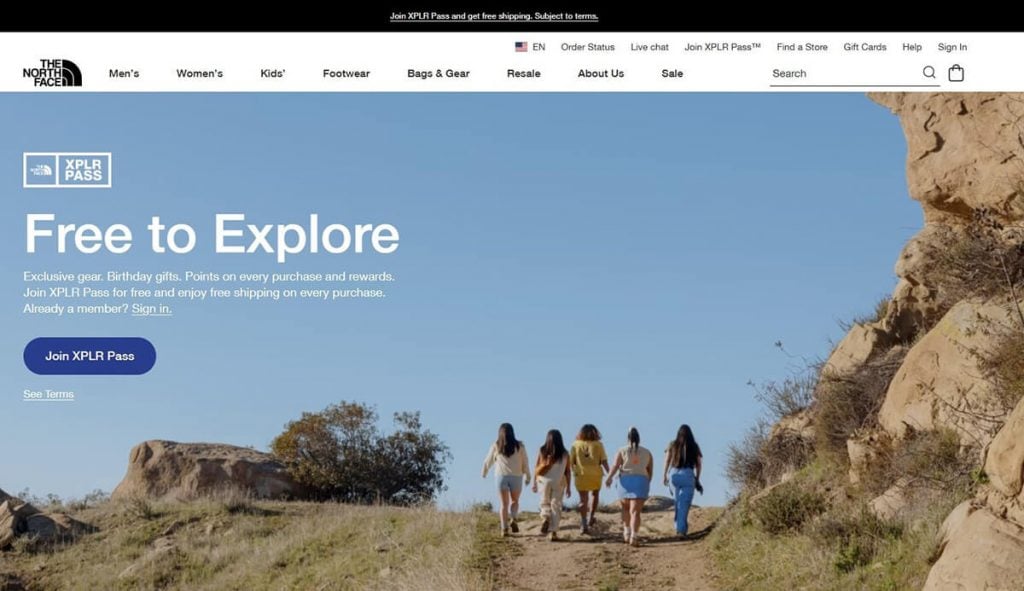Open Live chat link
This screenshot has height=591, width=1024.
click(x=649, y=47)
